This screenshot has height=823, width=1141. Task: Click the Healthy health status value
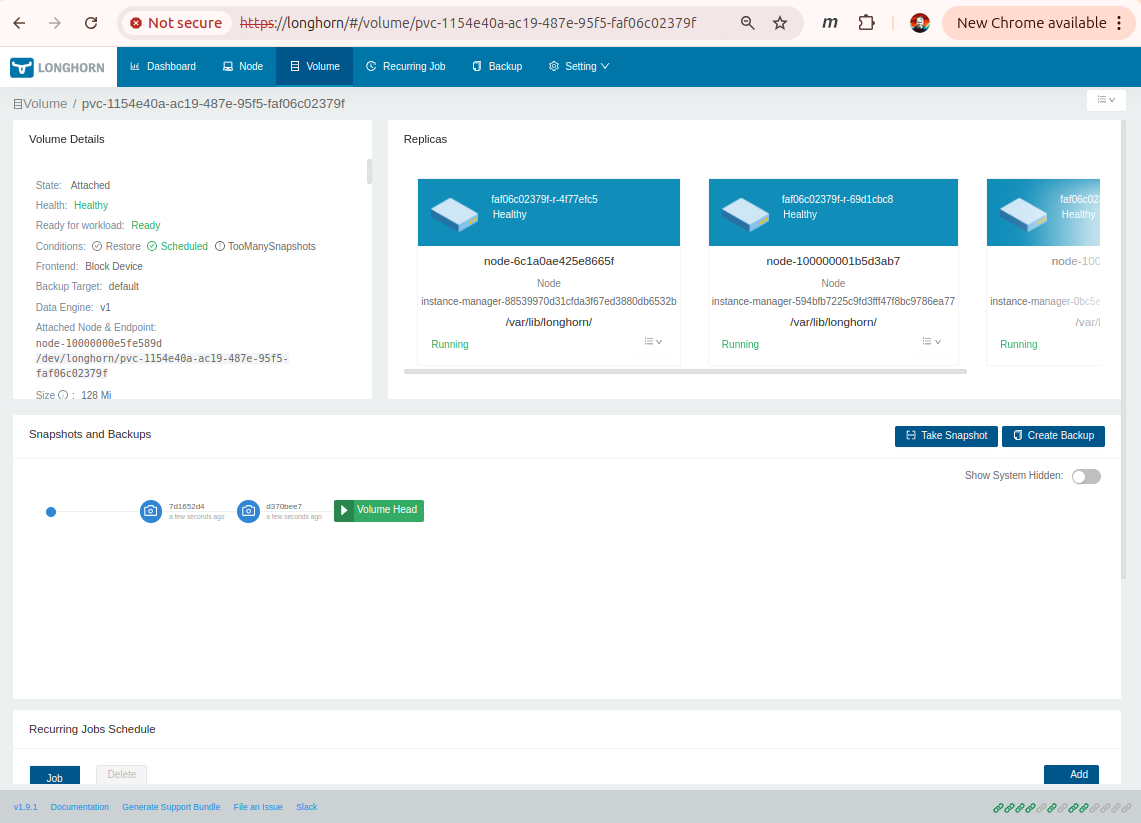(91, 206)
